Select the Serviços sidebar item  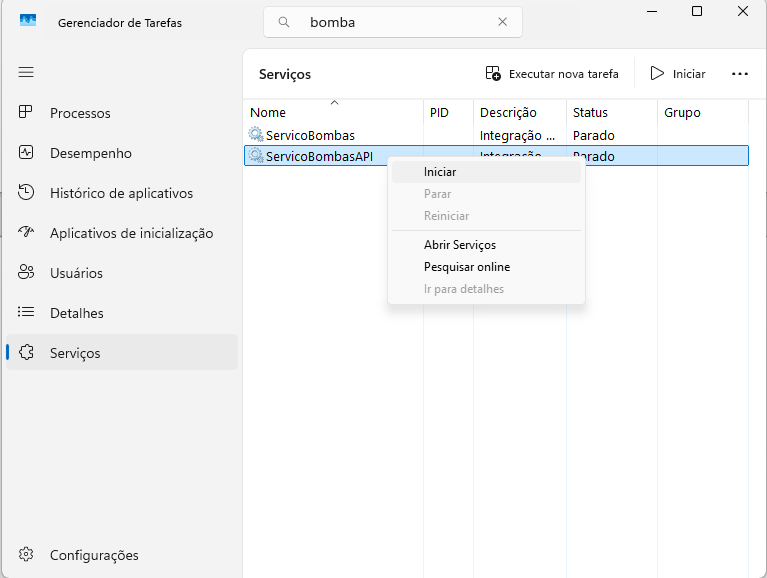pos(121,353)
